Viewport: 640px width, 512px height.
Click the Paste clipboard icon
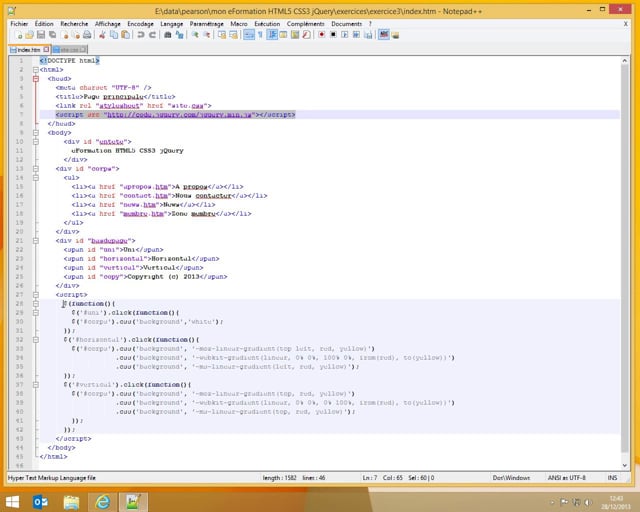[125, 35]
